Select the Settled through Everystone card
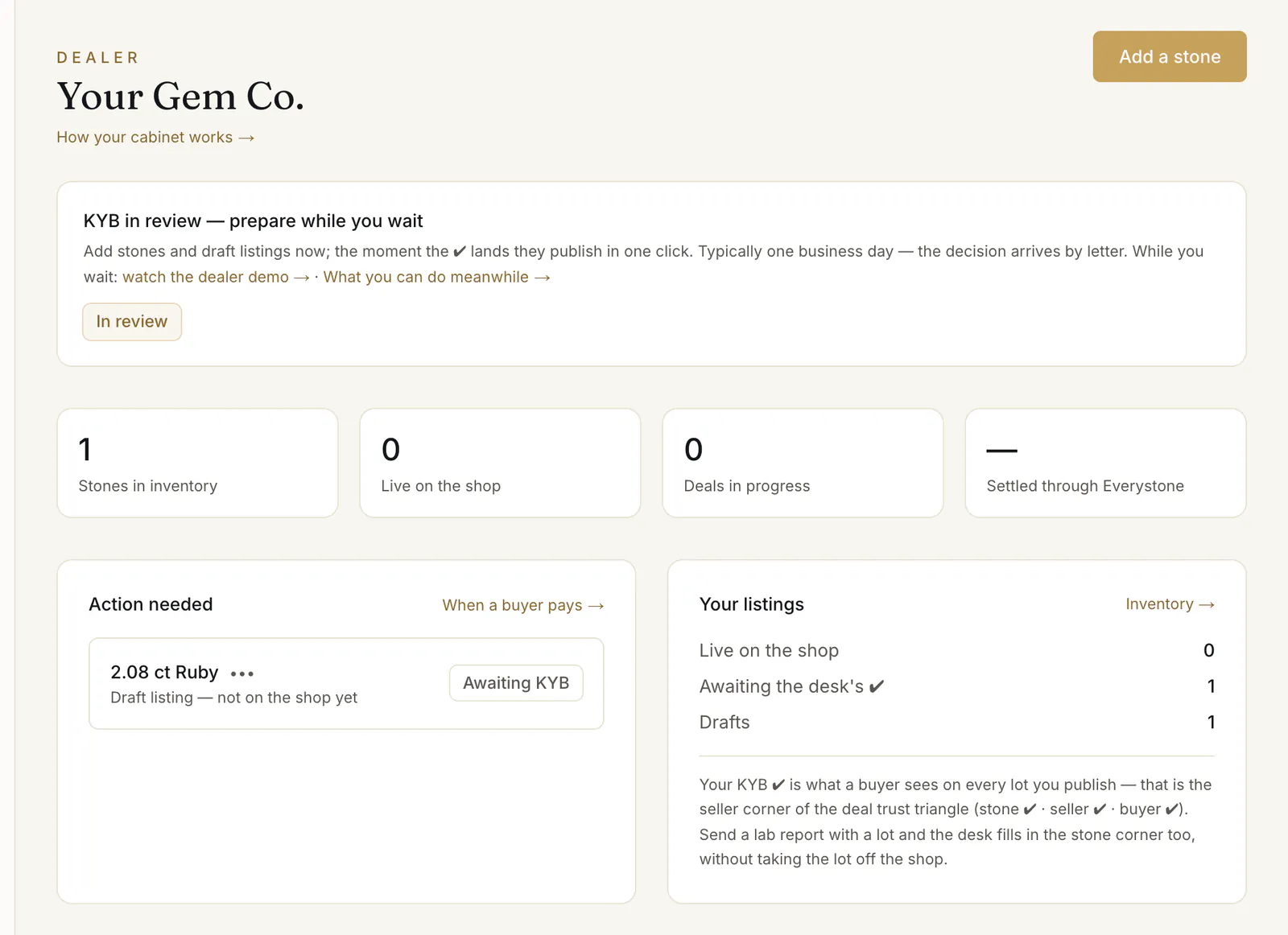The image size is (1288, 935). pyautogui.click(x=1105, y=463)
